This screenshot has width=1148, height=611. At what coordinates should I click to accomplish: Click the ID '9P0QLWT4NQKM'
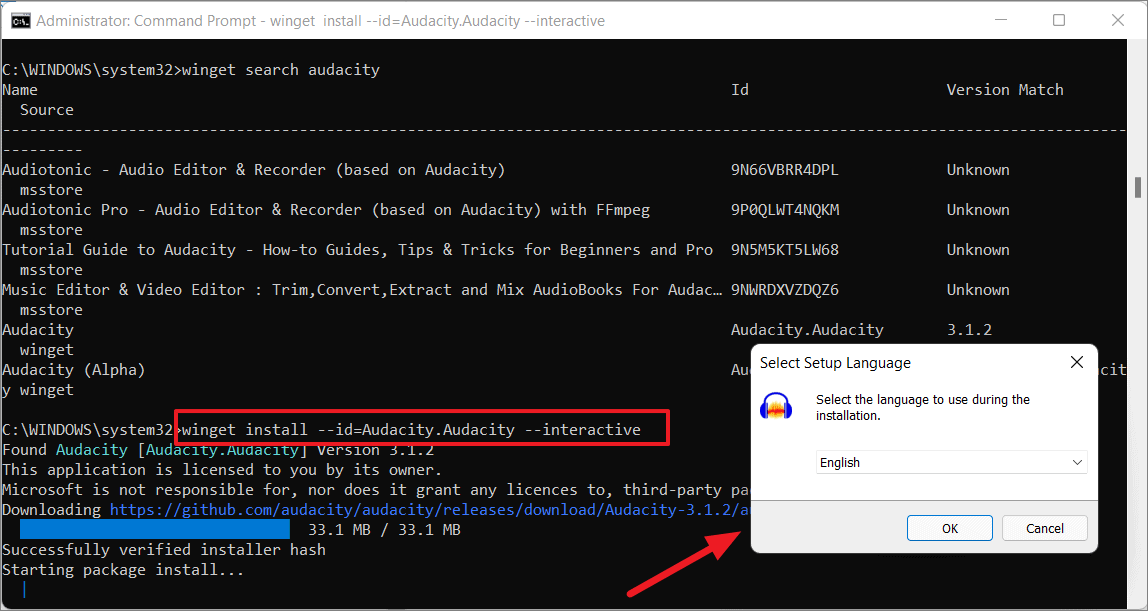pyautogui.click(x=784, y=210)
